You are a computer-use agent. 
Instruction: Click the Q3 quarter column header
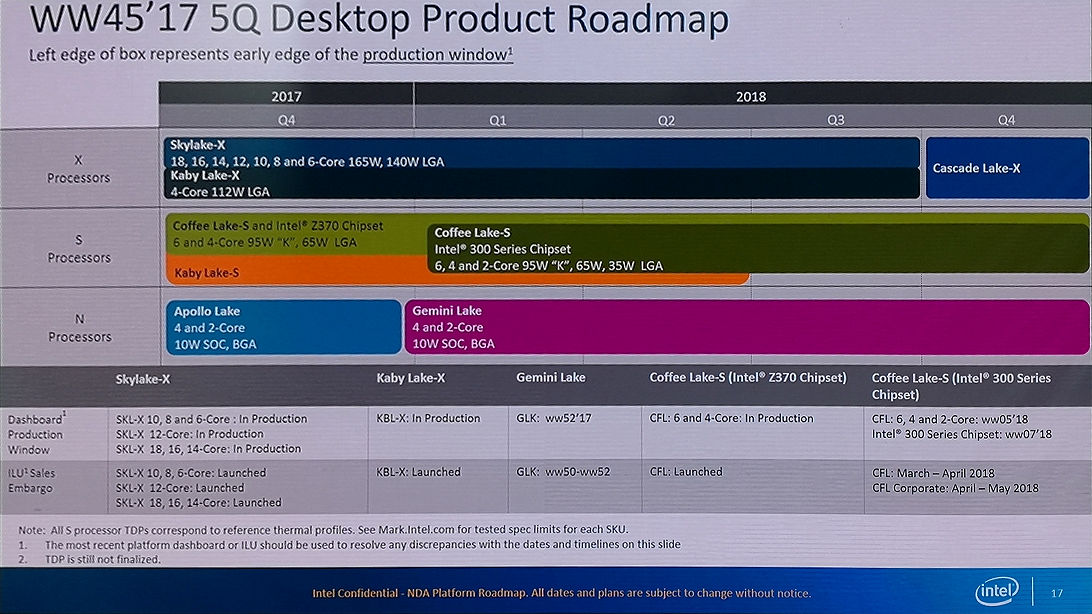pos(836,120)
